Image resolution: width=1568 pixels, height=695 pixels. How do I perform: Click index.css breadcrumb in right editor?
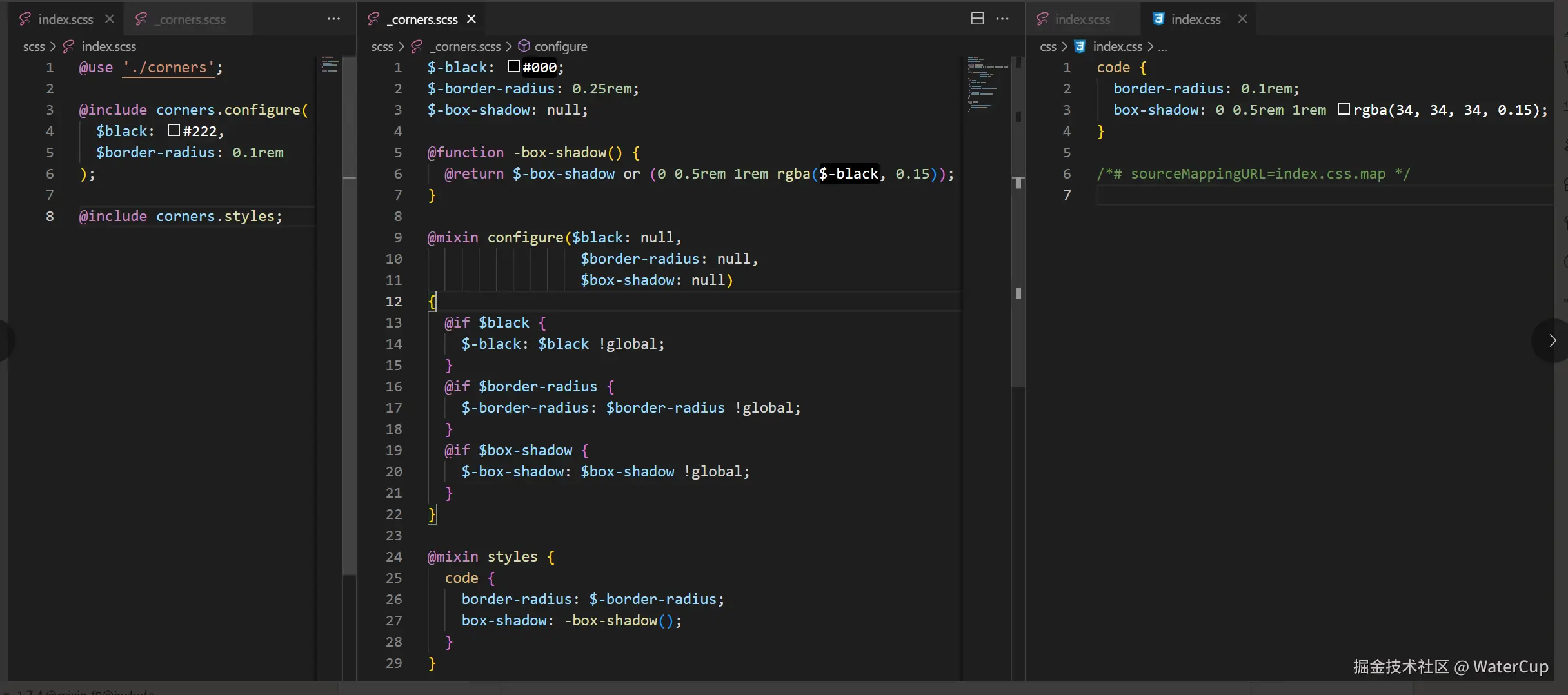(x=1117, y=46)
